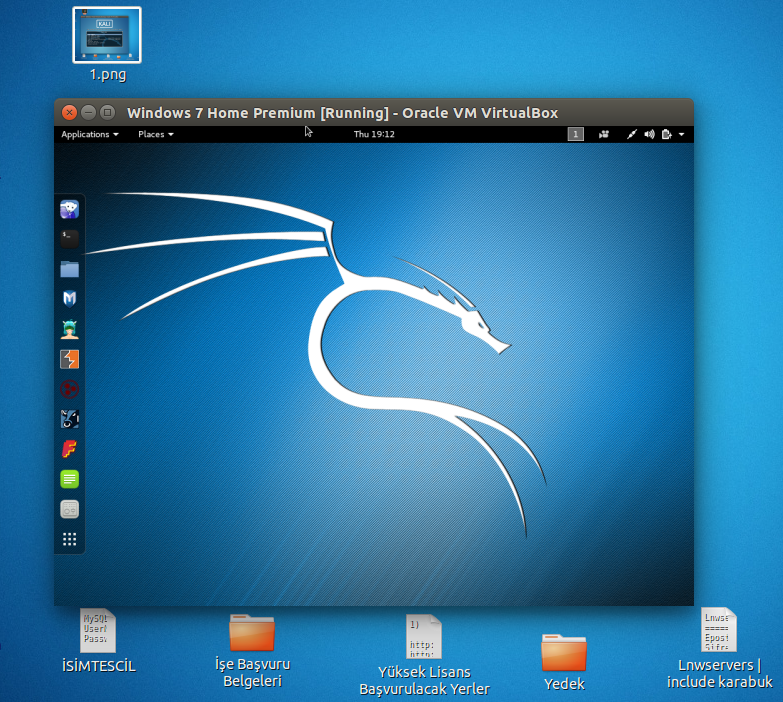Open the Applications menu in Kali

[x=90, y=134]
